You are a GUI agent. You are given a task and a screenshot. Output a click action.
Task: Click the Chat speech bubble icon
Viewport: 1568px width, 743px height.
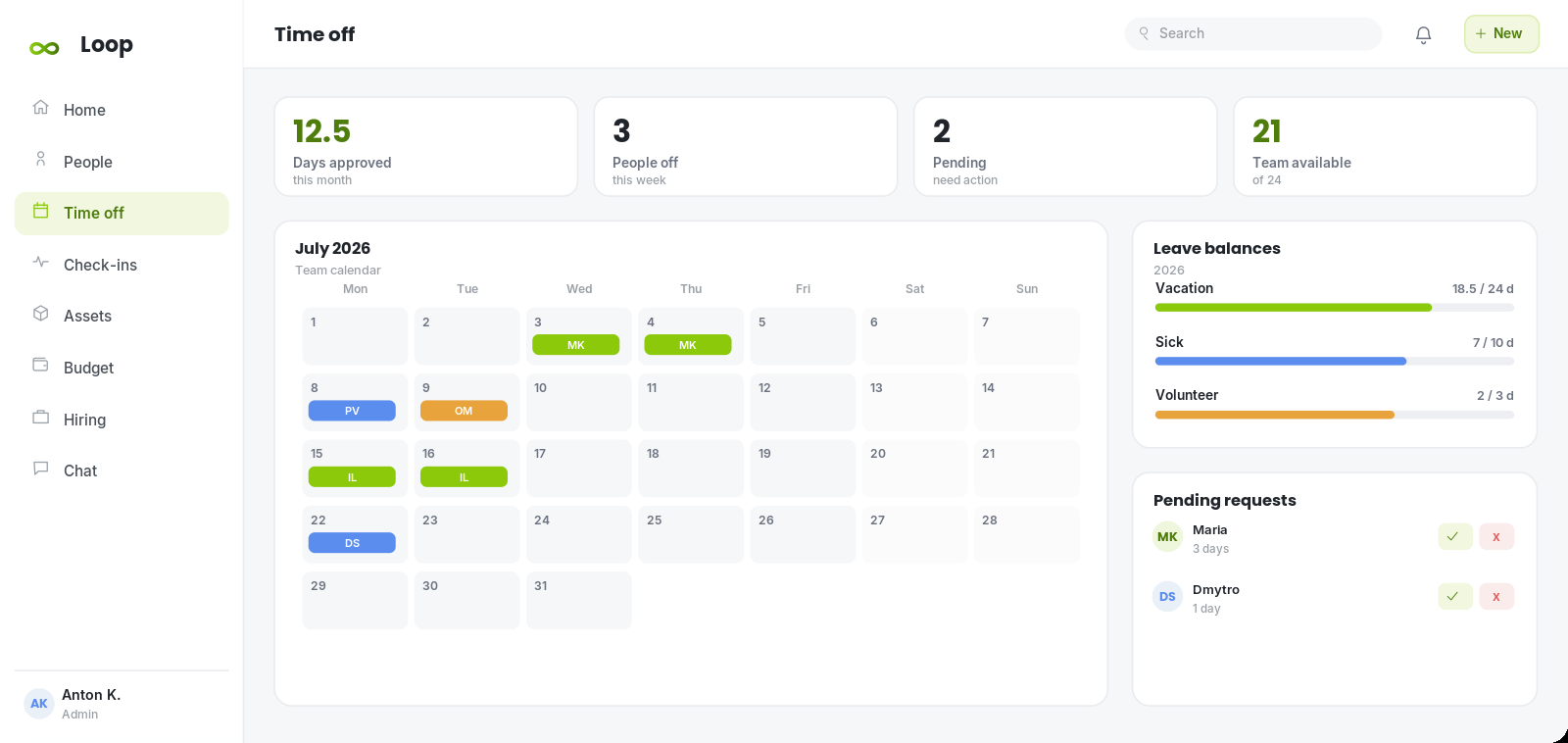40,469
